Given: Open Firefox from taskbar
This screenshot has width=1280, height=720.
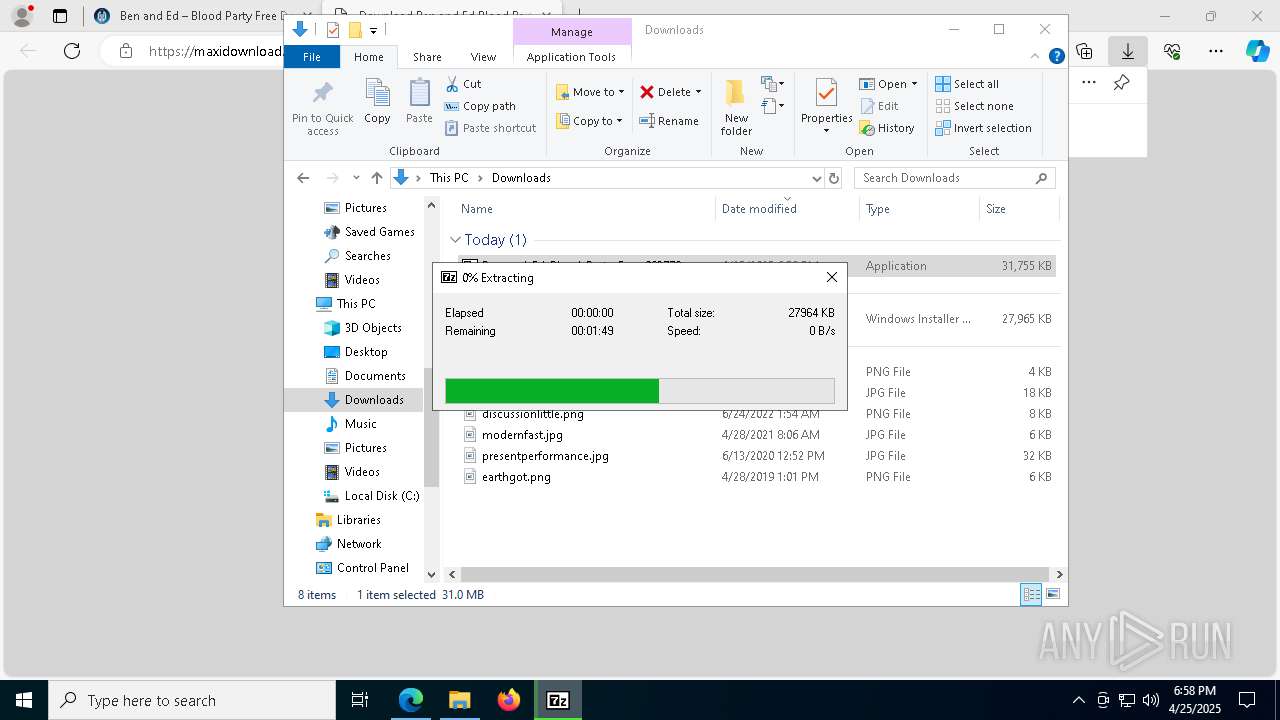Looking at the screenshot, I should click(509, 700).
